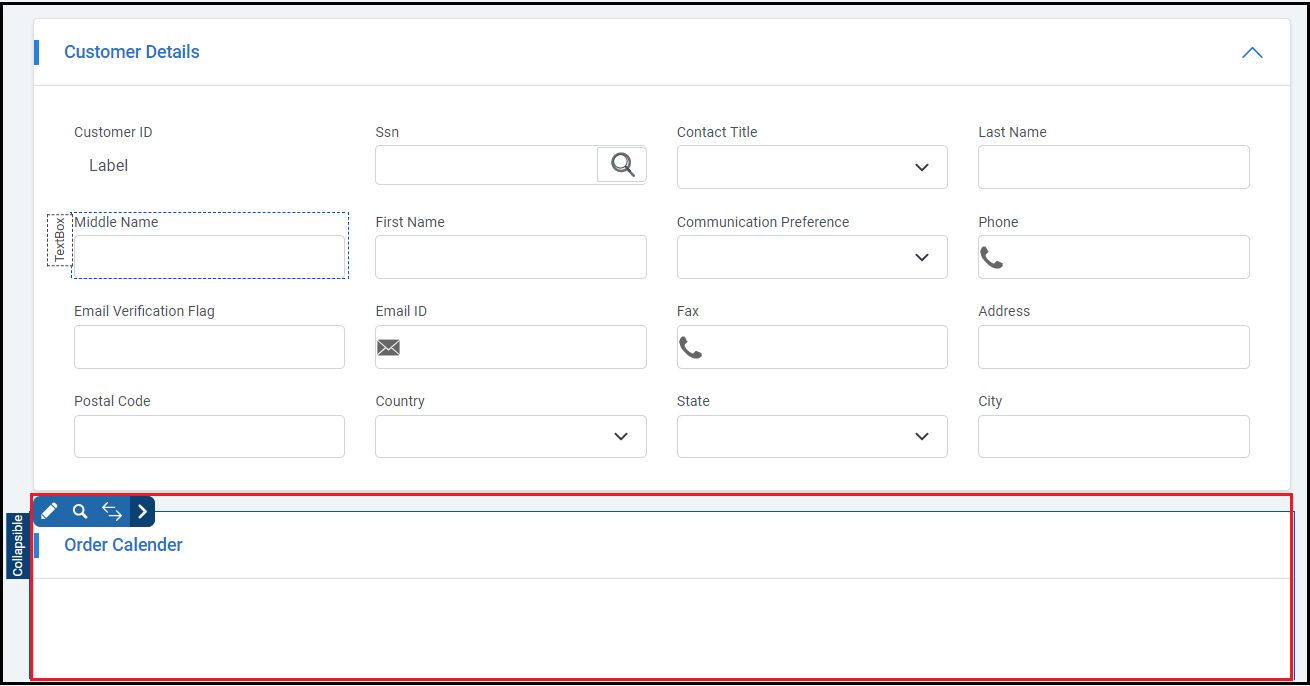Select the pencil edit icon on Order Calender

pos(48,511)
